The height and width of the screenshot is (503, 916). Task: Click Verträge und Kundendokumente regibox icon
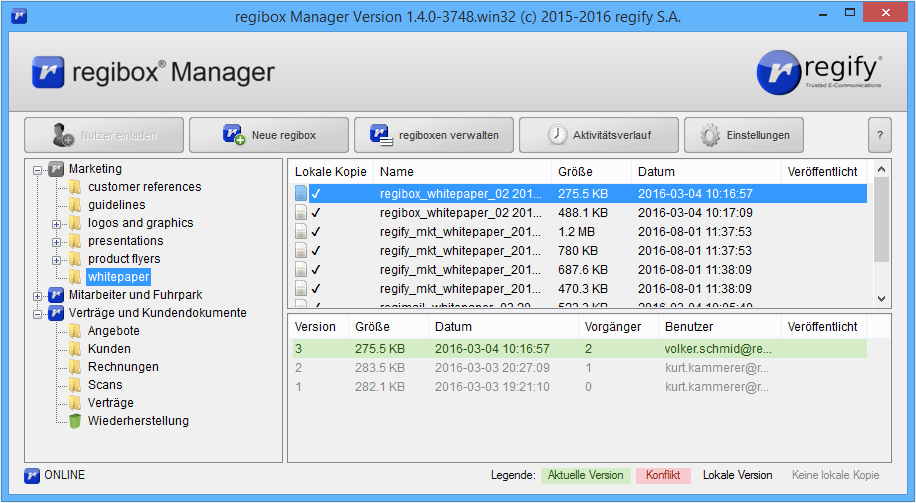[56, 313]
